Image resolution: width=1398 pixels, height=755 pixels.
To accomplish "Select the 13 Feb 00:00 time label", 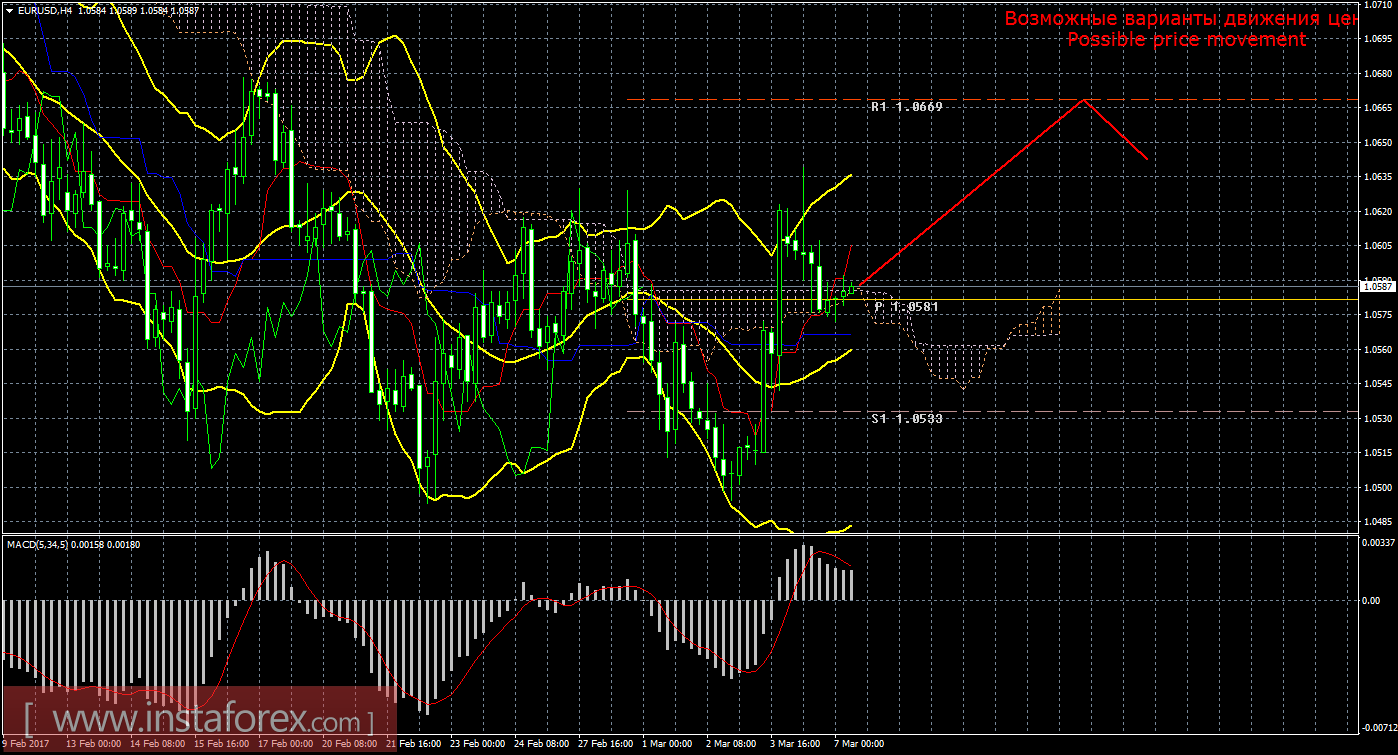I will click(93, 744).
